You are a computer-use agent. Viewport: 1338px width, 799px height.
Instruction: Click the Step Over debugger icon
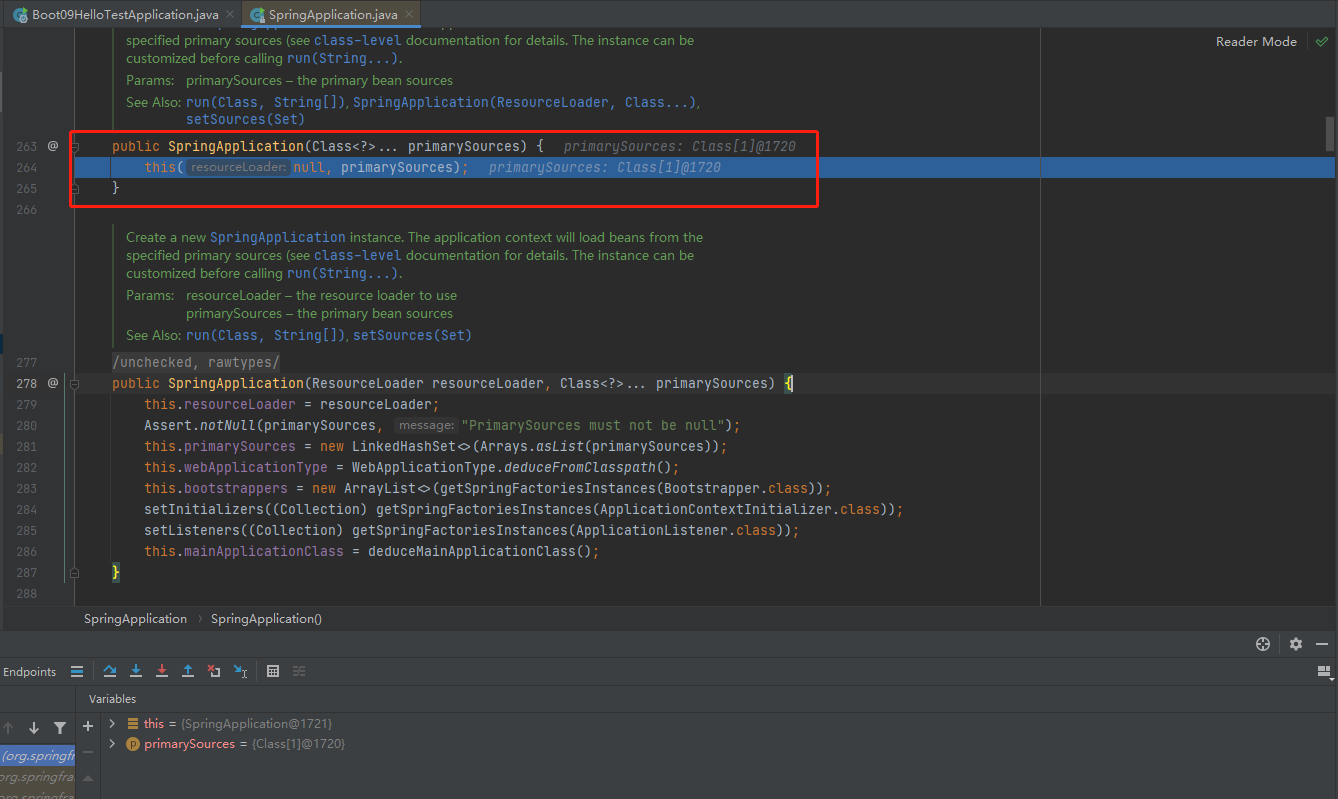coord(110,671)
